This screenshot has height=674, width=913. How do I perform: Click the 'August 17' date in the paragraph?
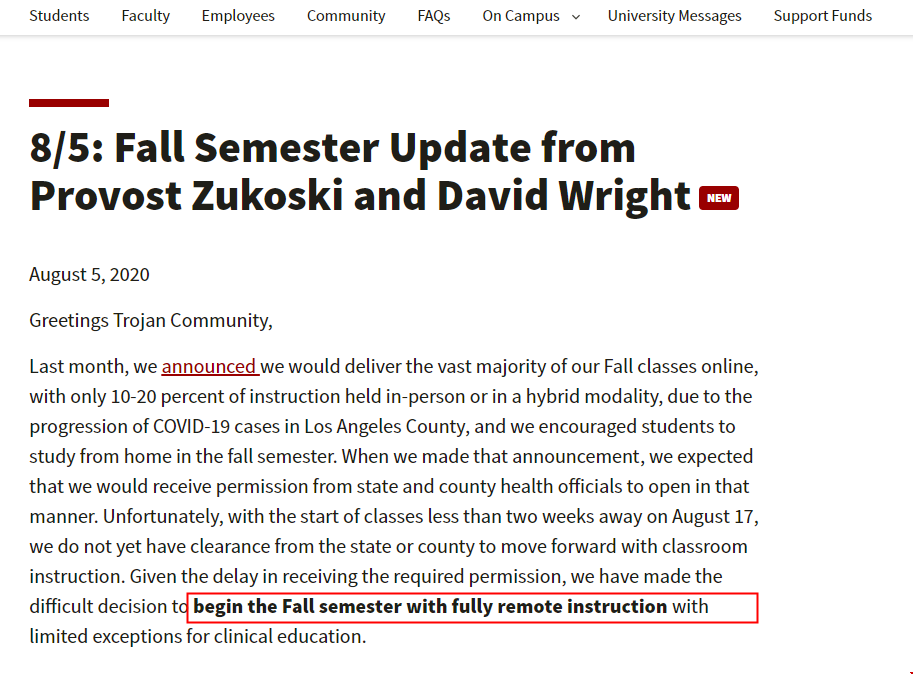tap(713, 517)
